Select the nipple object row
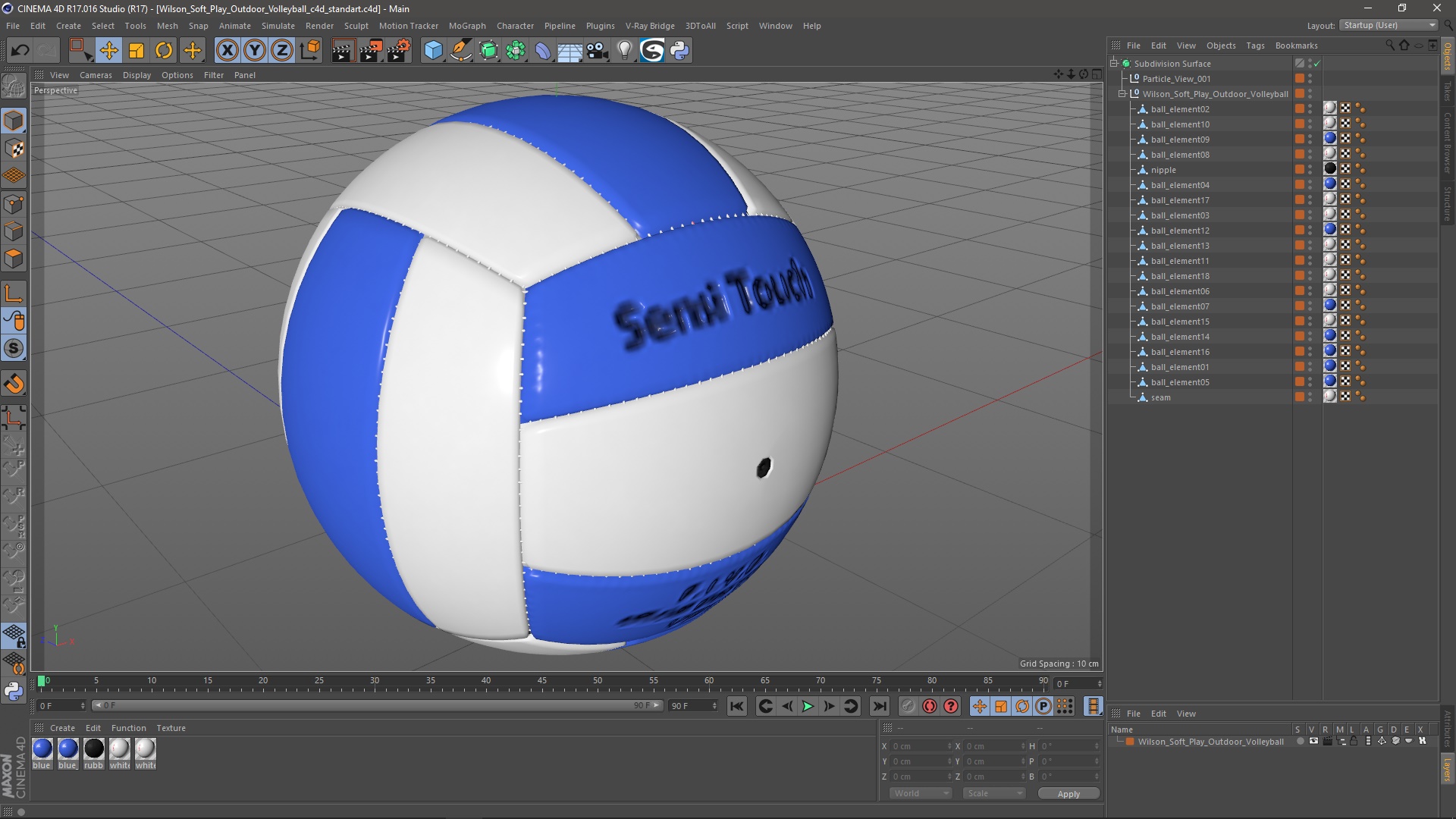1456x819 pixels. [x=1163, y=170]
